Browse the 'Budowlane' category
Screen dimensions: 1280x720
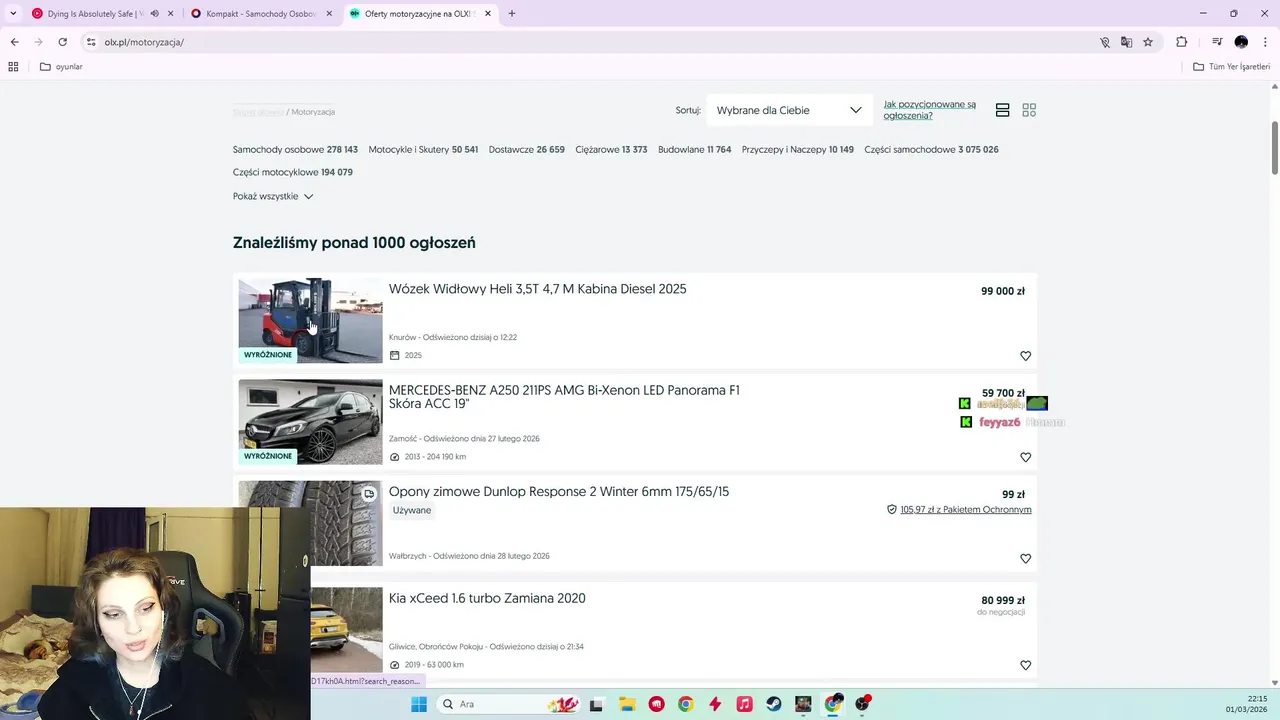pyautogui.click(x=694, y=150)
